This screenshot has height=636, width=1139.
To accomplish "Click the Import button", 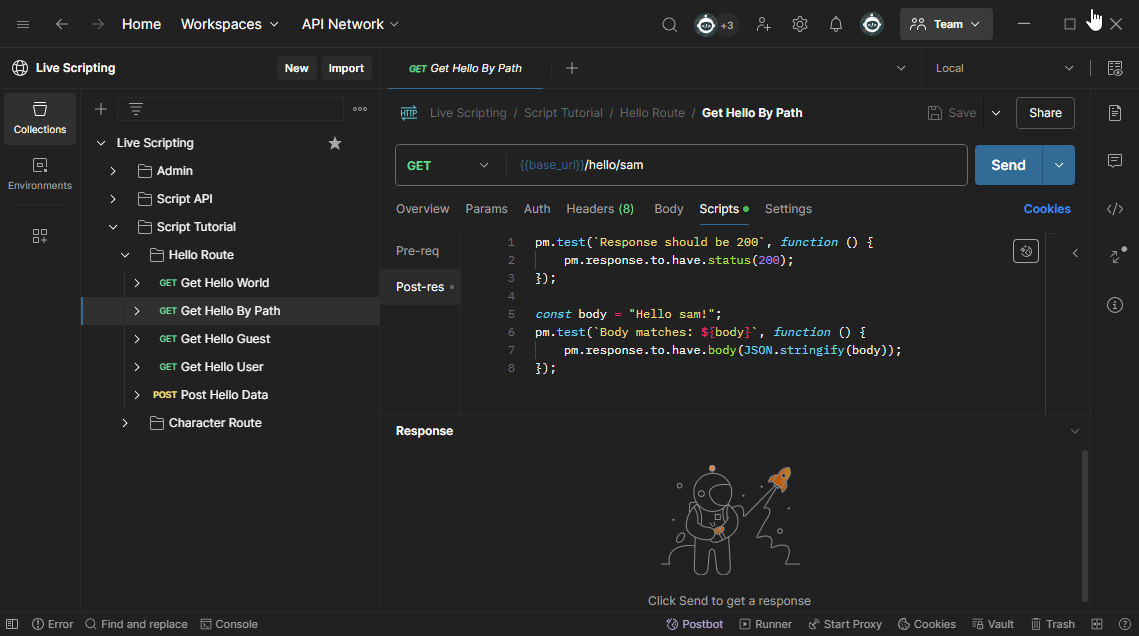I will point(346,68).
